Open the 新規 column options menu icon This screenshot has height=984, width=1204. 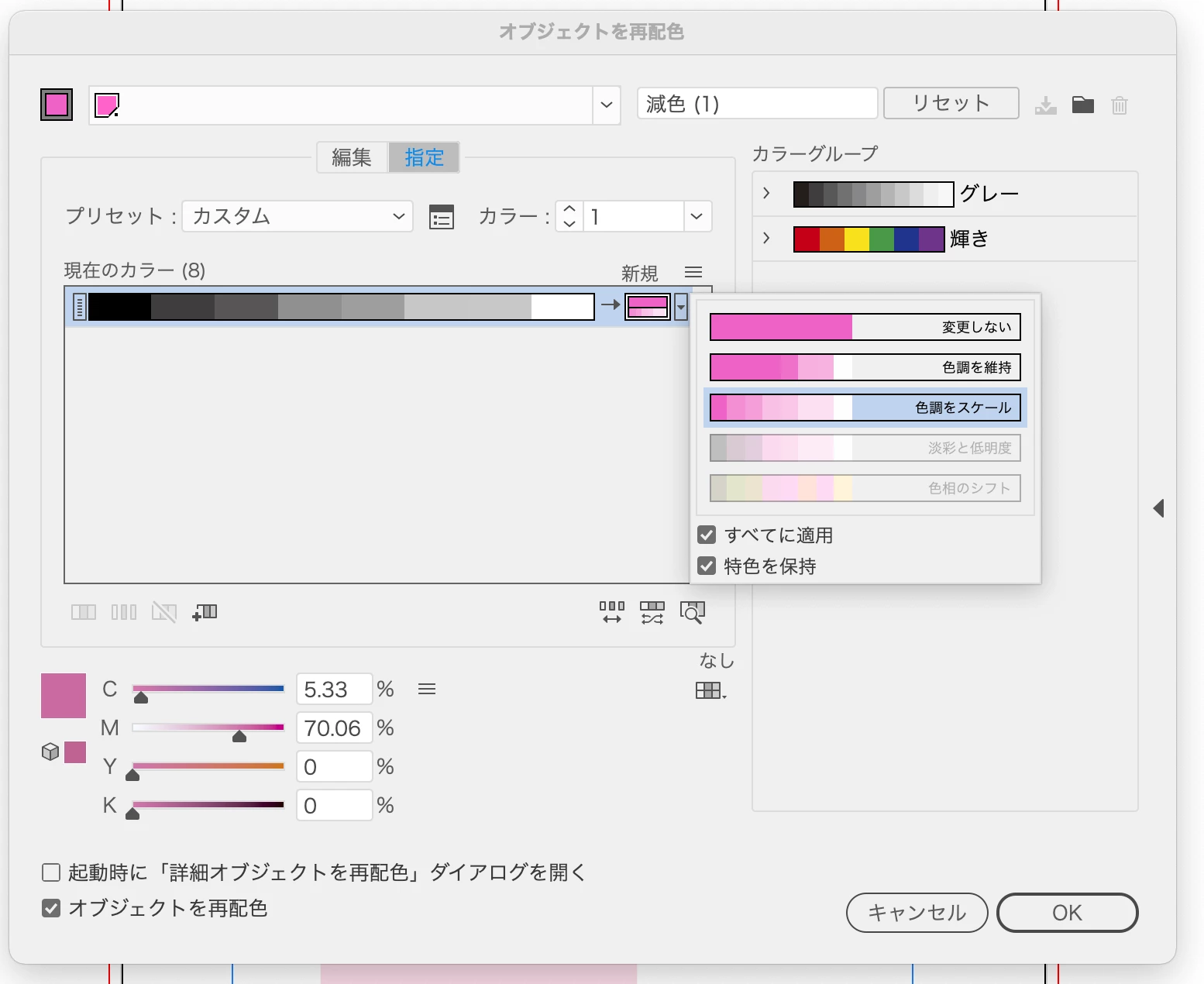click(x=693, y=272)
